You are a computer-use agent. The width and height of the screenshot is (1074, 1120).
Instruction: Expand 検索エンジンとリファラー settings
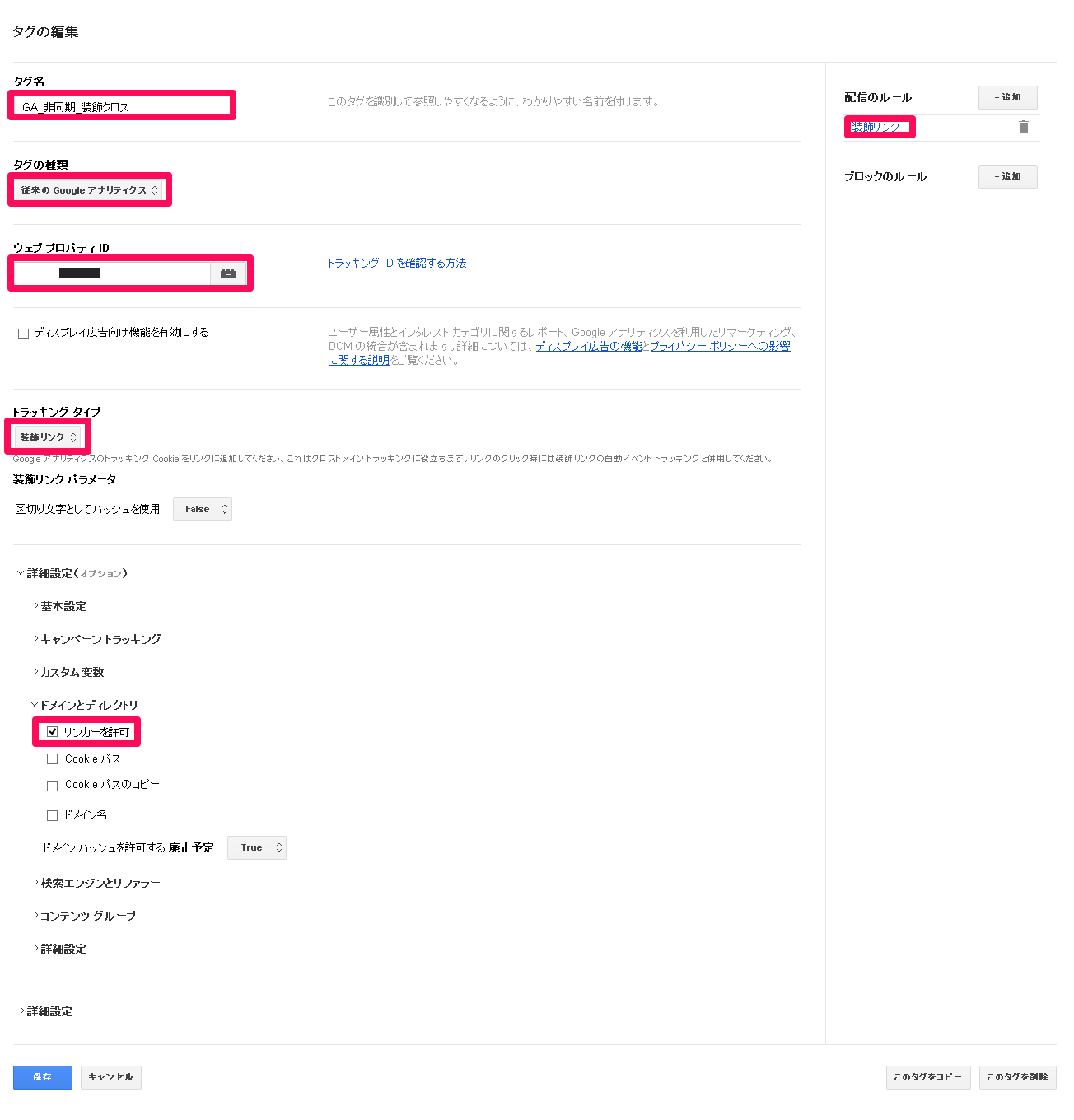100,884
